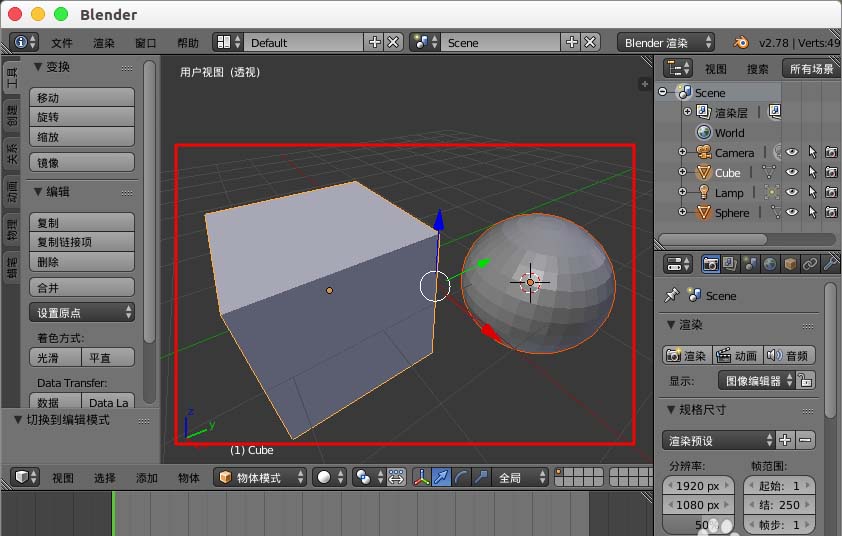Viewport: 842px width, 536px height.
Task: Click the 动画 render animation button
Action: click(736, 355)
